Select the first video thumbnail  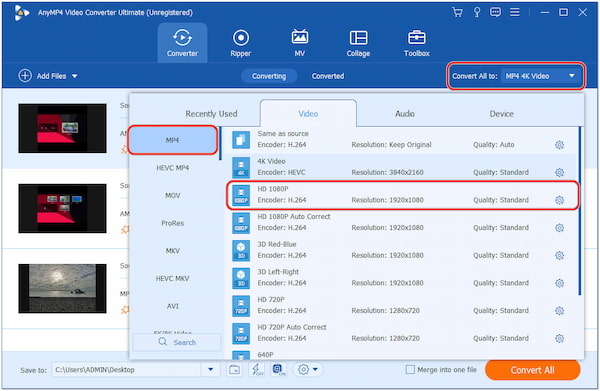pyautogui.click(x=62, y=128)
